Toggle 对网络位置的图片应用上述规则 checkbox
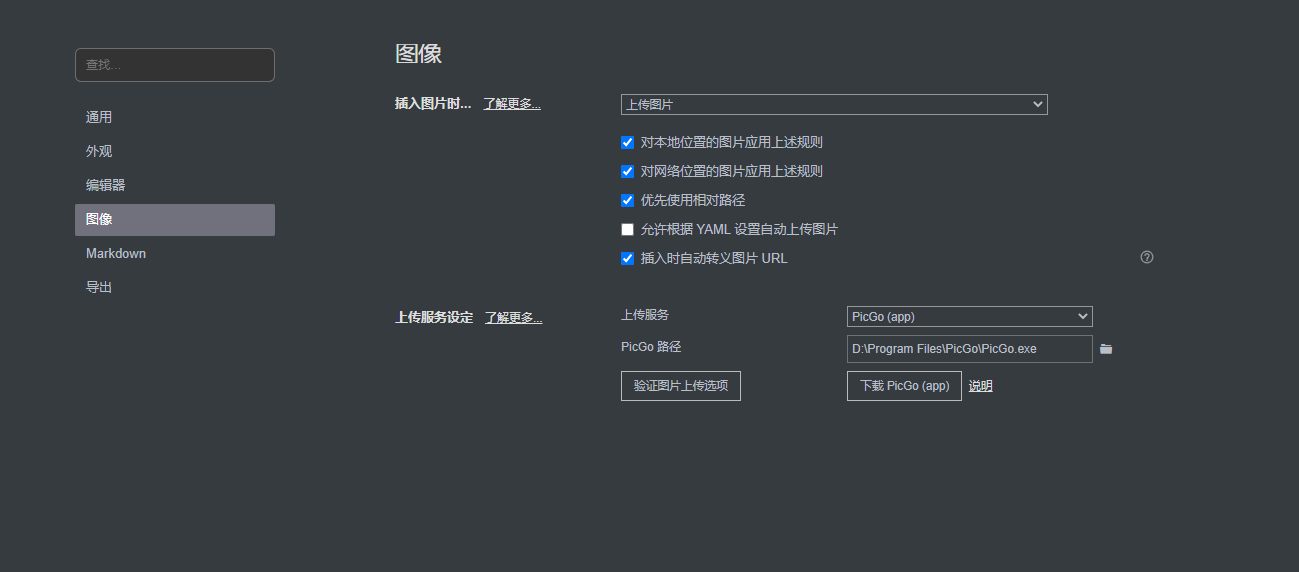This screenshot has width=1299, height=572. tap(628, 172)
